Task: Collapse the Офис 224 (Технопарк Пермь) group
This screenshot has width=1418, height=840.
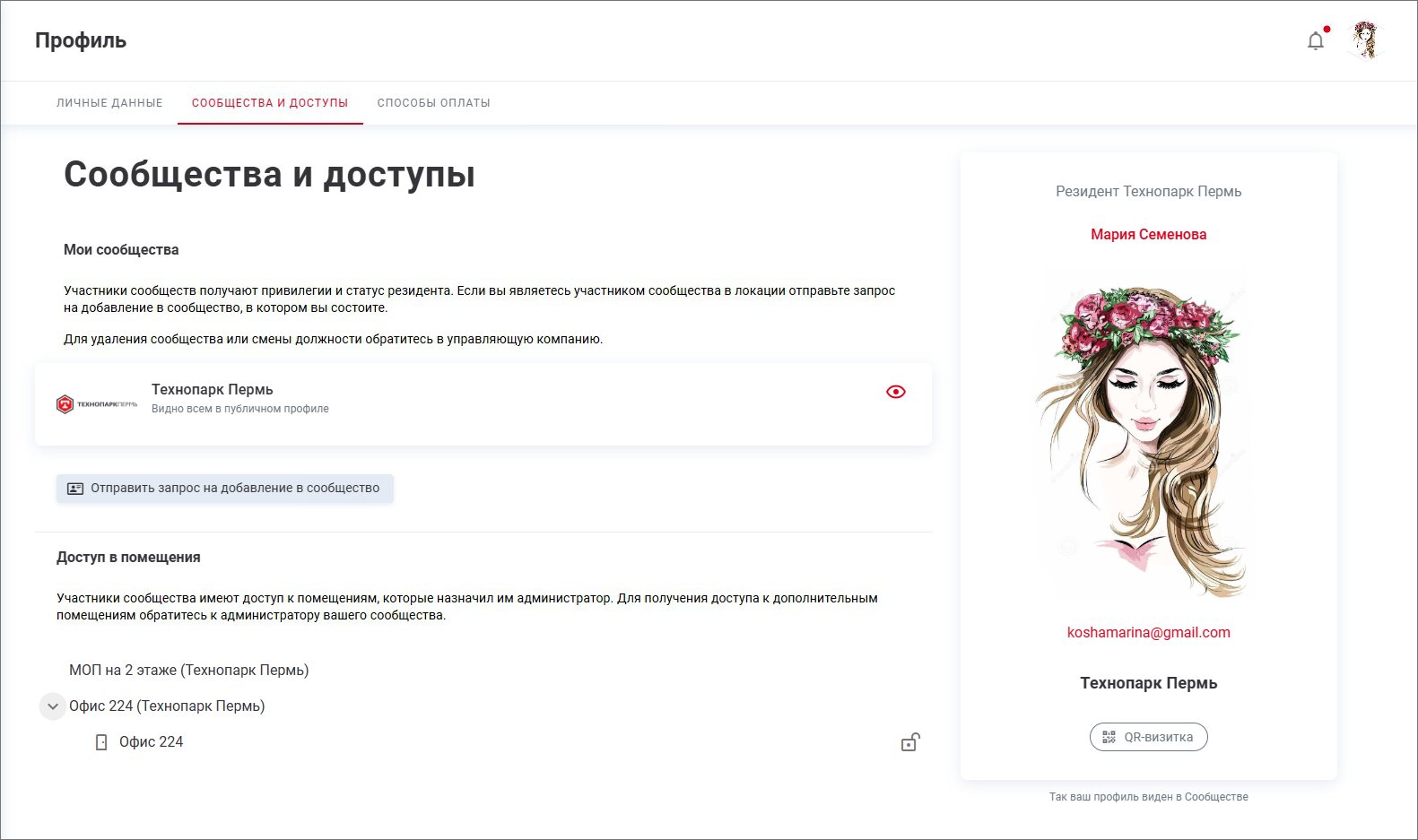Action: tap(52, 706)
